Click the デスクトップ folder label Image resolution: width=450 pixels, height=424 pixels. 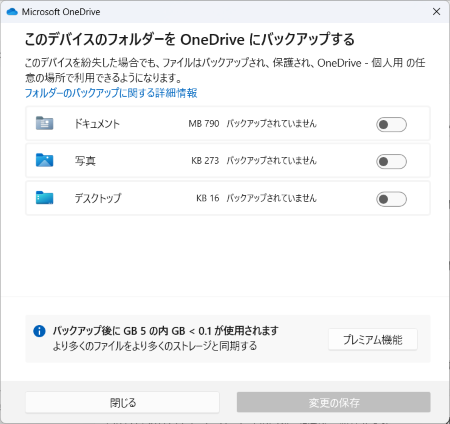coord(98,198)
